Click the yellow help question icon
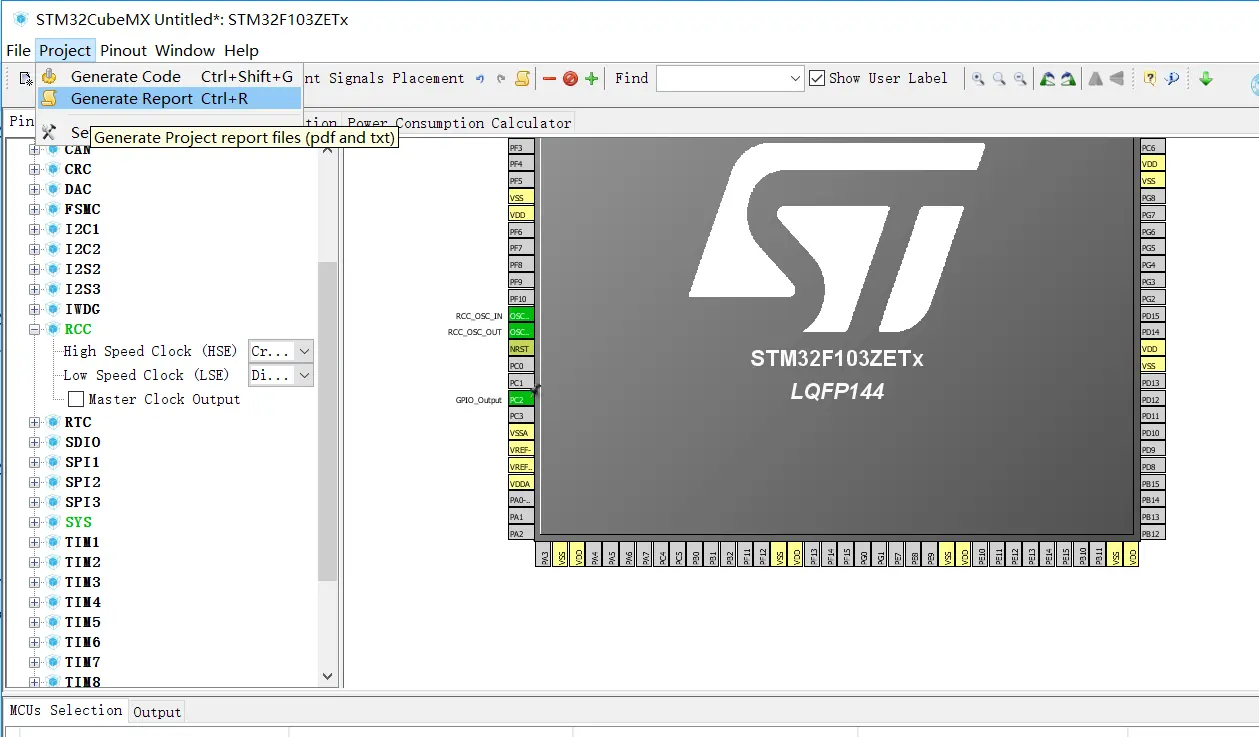1259x737 pixels. [x=1150, y=78]
